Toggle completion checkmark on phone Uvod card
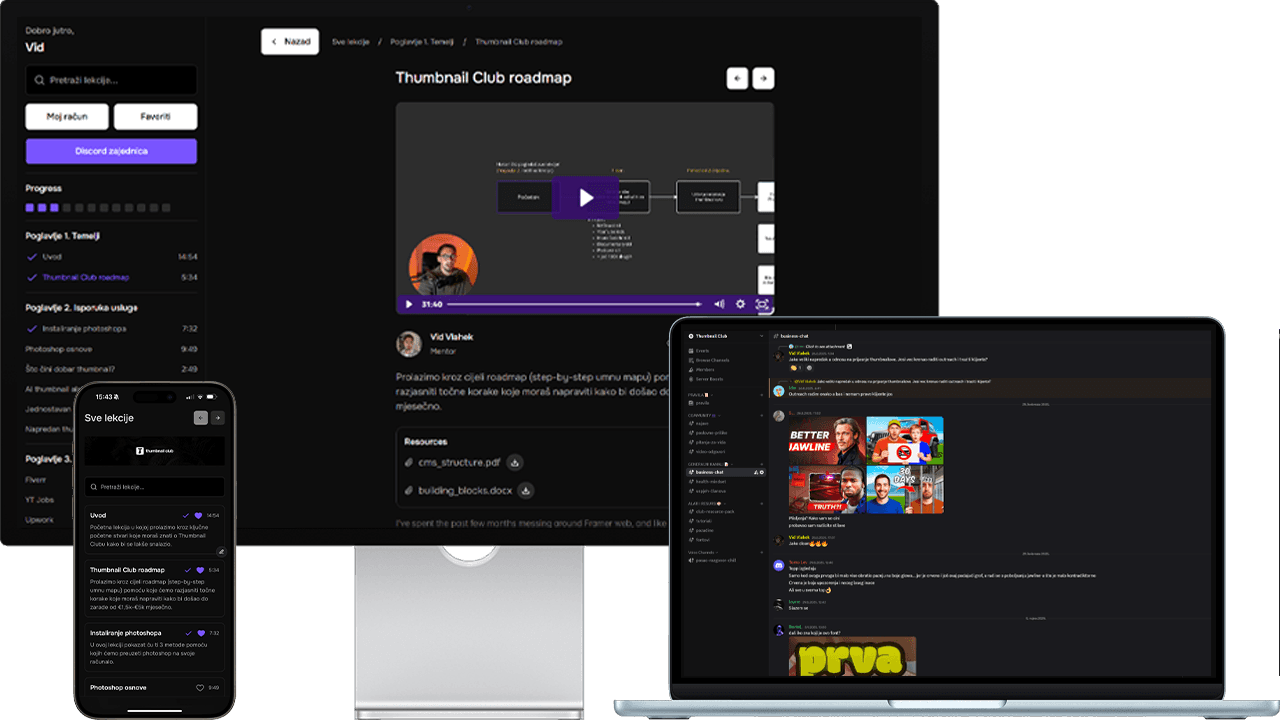The image size is (1280, 720). [186, 515]
